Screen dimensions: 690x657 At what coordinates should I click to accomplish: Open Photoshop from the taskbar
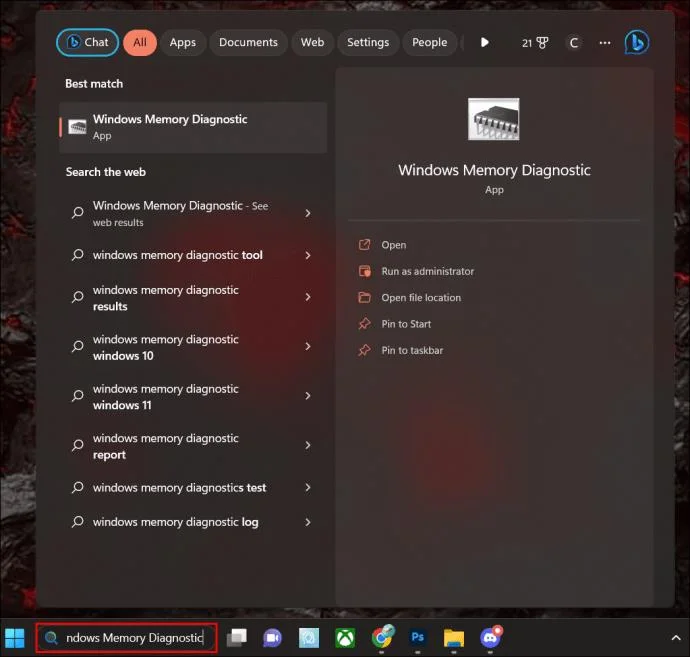pyautogui.click(x=418, y=637)
